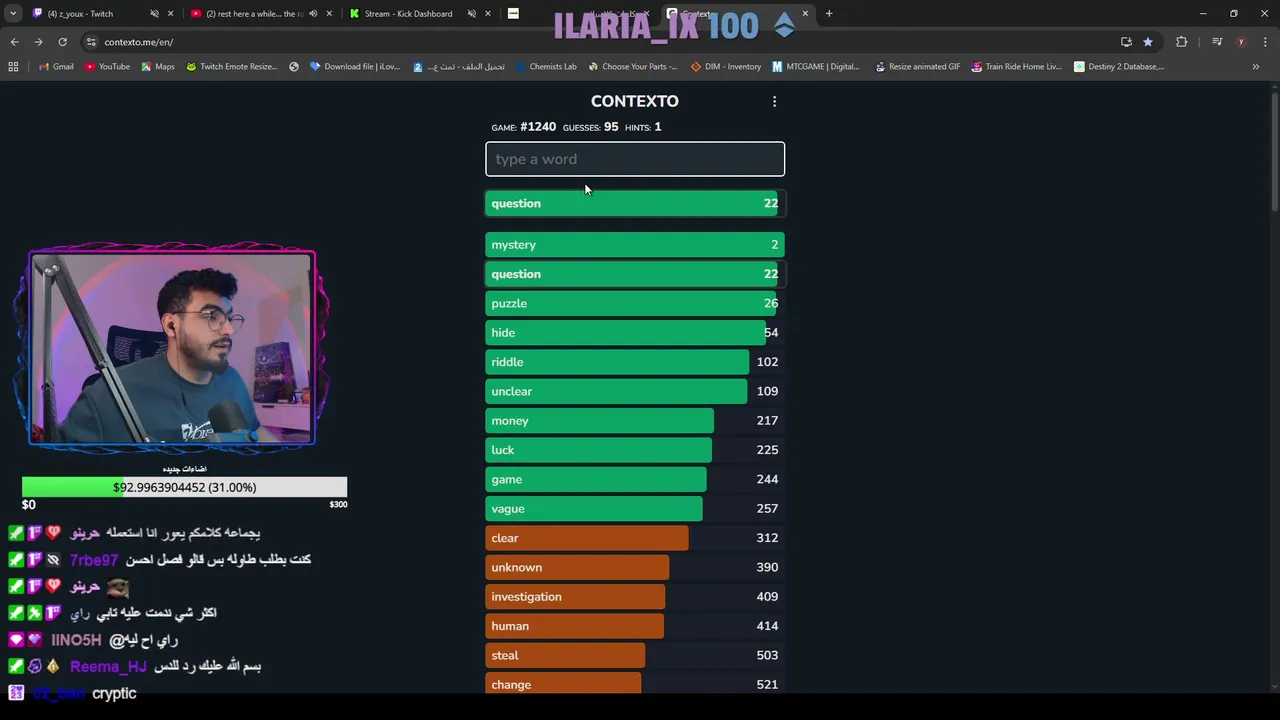Open the Chrome three-dot menu

click(1264, 42)
